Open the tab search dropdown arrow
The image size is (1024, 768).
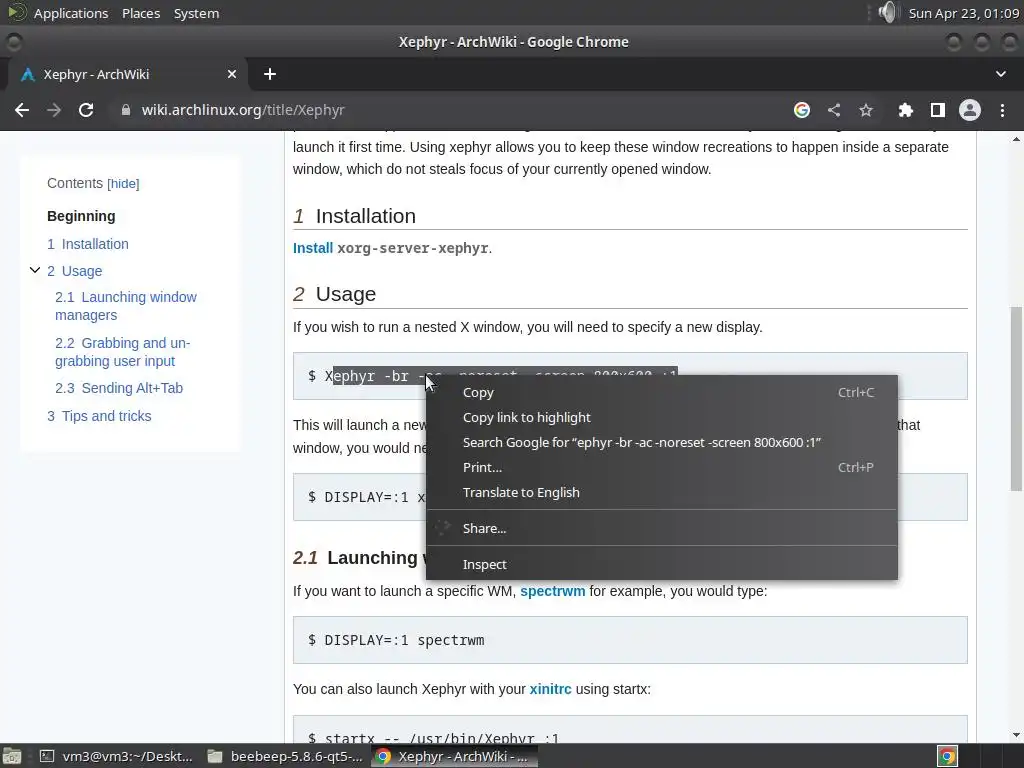point(1000,74)
